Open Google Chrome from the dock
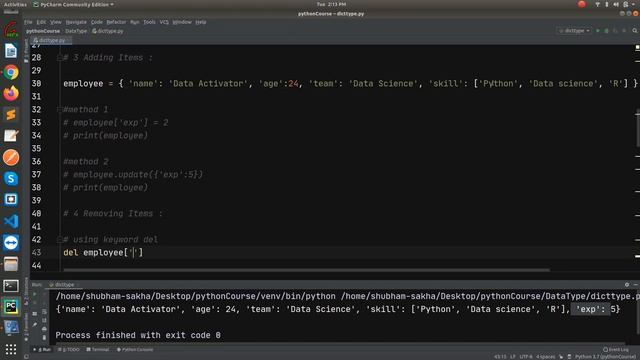The image size is (640, 360). tap(11, 72)
